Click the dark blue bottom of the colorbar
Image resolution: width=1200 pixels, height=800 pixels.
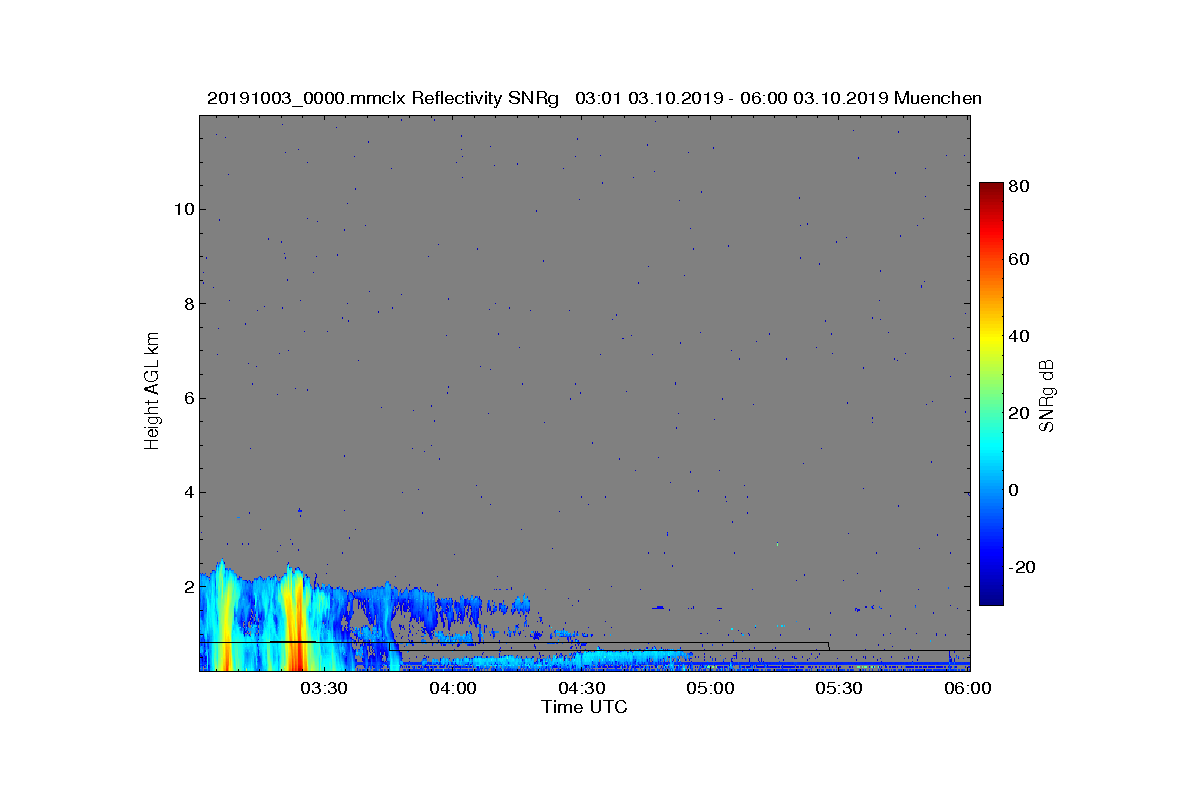(991, 596)
